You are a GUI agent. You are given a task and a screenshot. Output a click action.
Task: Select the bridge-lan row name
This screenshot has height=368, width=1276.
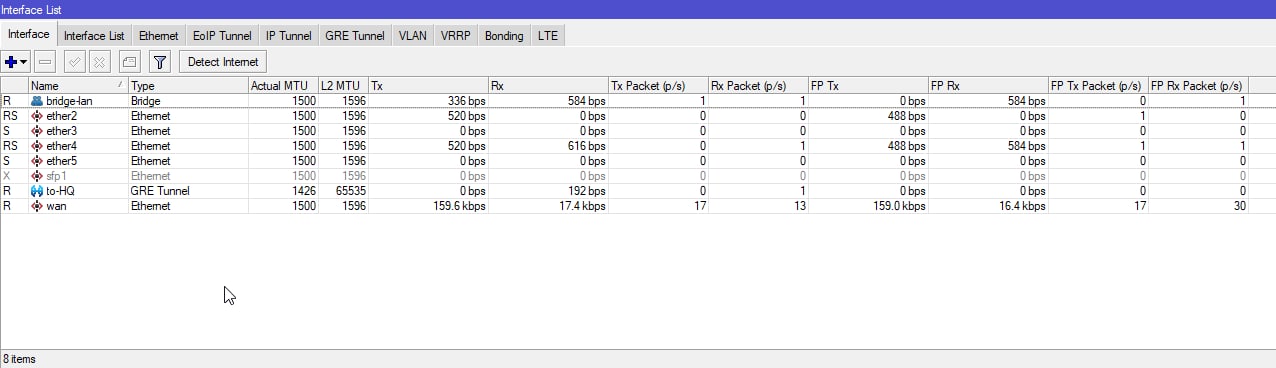[x=69, y=101]
